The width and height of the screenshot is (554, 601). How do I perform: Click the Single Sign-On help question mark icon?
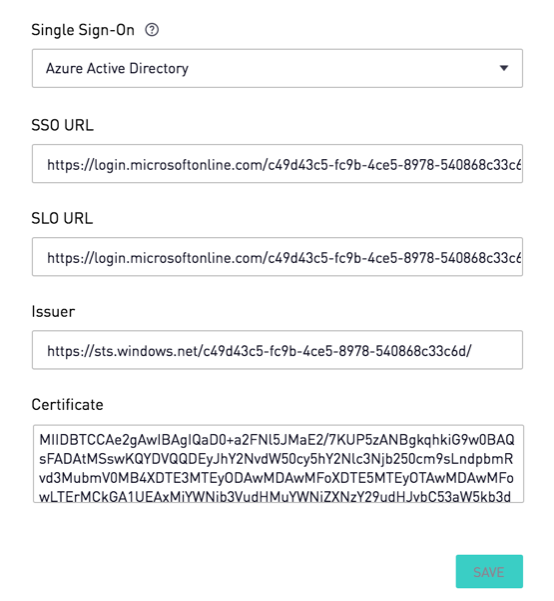pos(152,30)
